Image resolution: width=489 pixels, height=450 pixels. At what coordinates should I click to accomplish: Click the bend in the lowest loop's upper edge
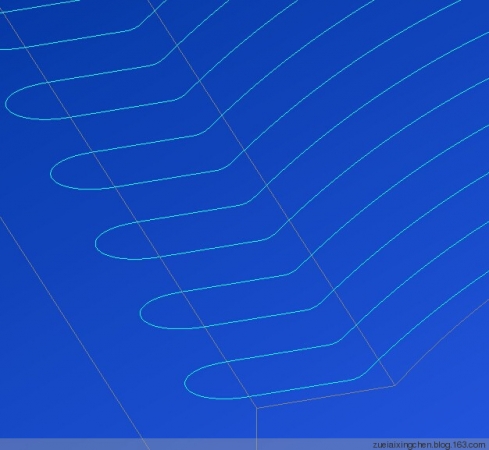[337, 342]
